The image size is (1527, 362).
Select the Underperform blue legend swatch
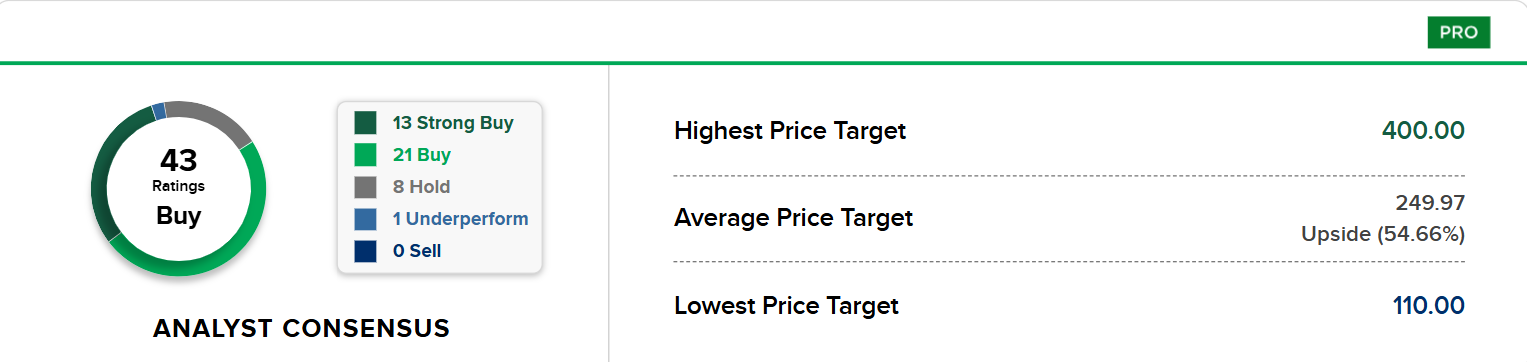click(365, 219)
